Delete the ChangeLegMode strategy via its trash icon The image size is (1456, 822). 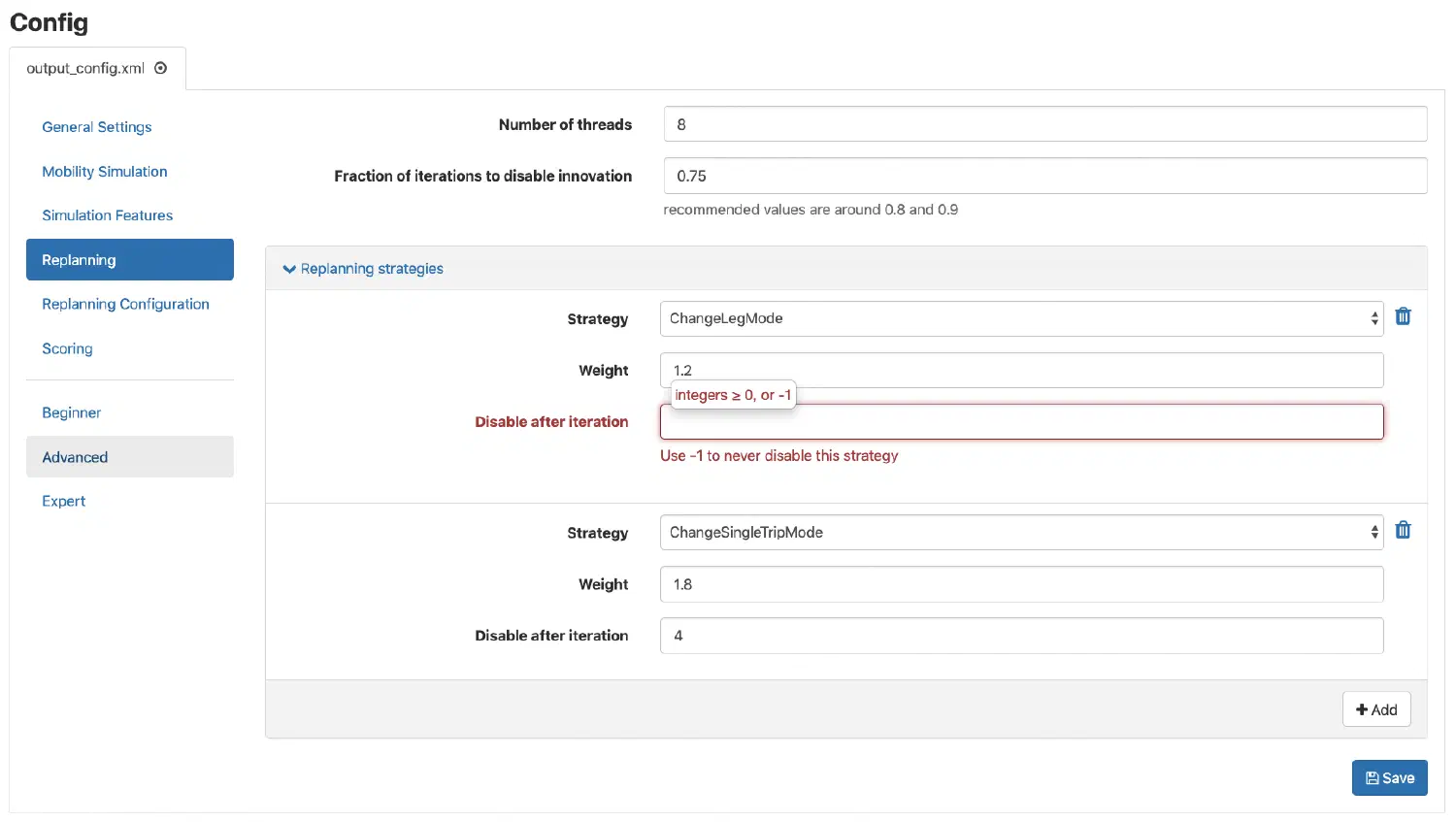pyautogui.click(x=1403, y=316)
